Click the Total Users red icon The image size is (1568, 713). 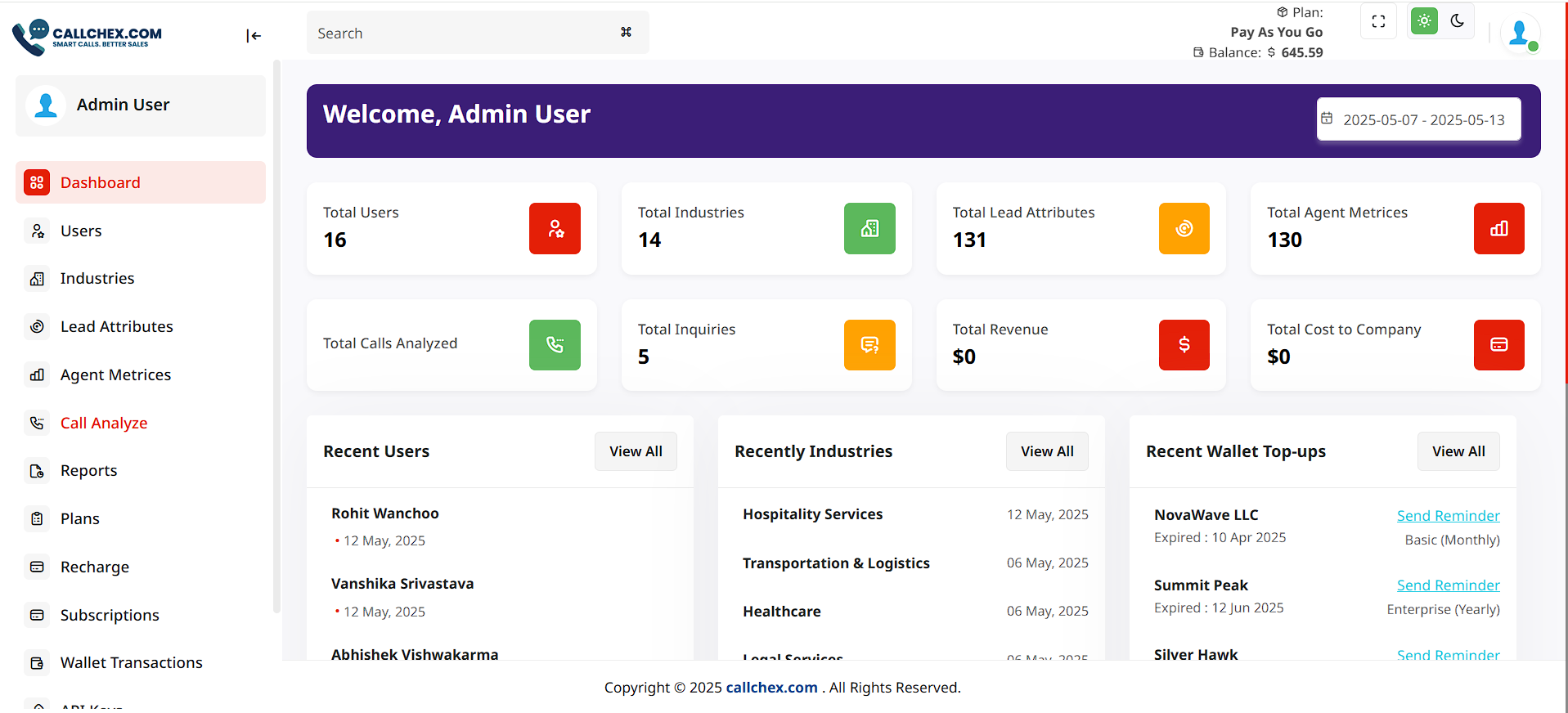pos(555,228)
